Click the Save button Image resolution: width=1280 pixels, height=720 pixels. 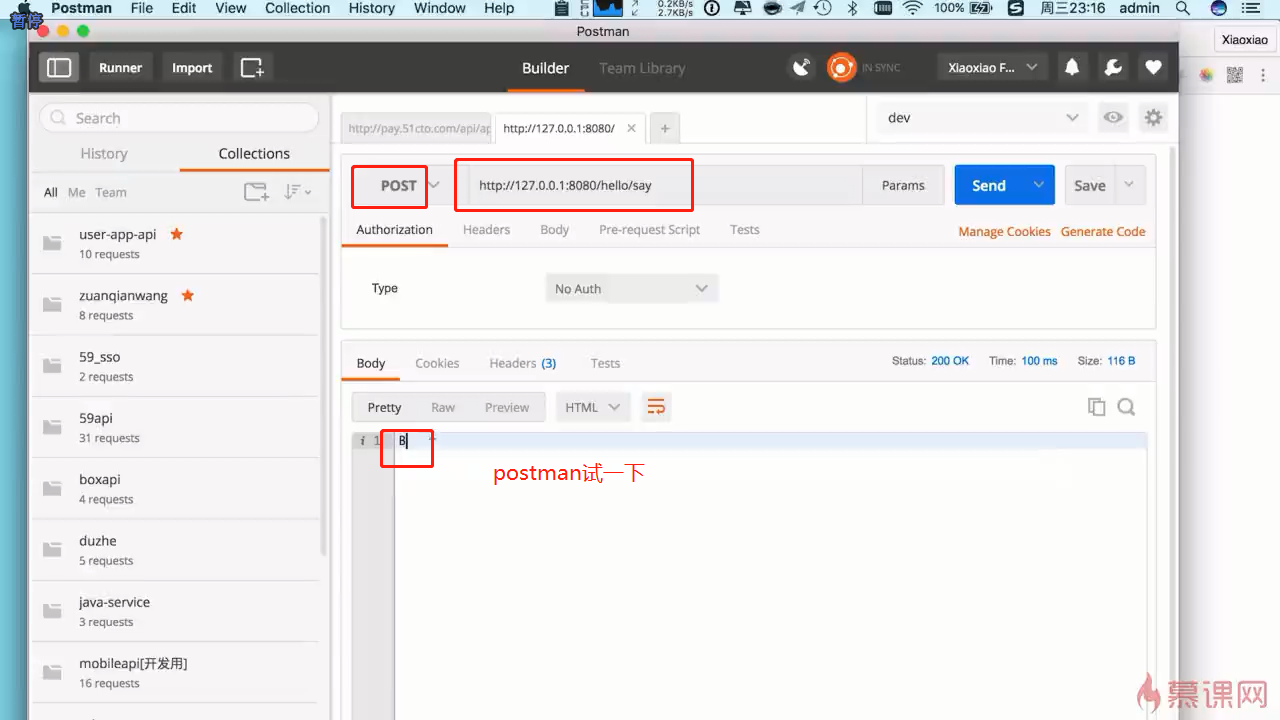point(1090,185)
